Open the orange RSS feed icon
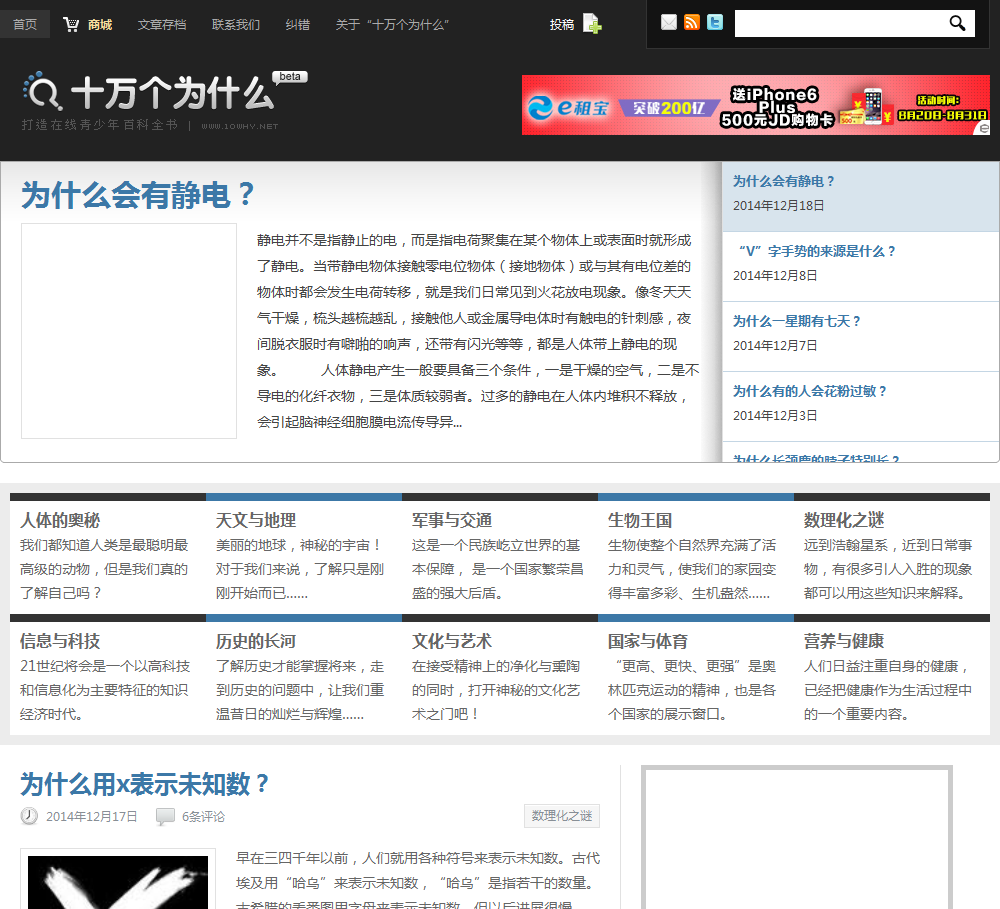Viewport: 1000px width, 909px height. point(692,23)
